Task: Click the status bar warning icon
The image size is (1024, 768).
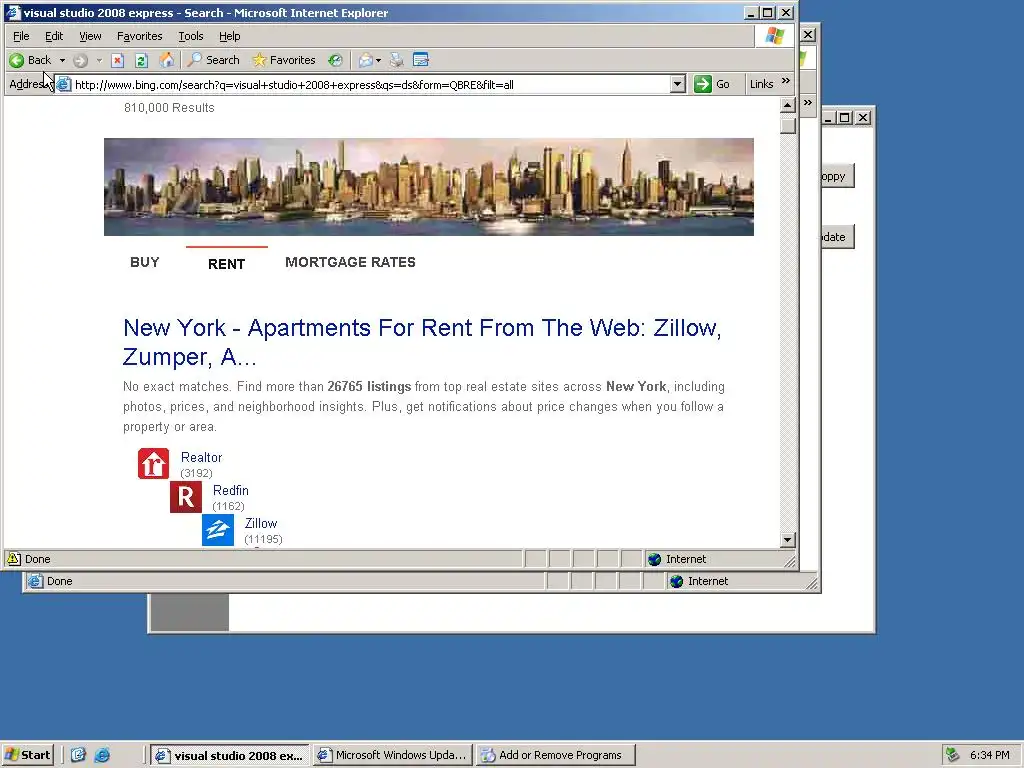Action: (x=14, y=558)
